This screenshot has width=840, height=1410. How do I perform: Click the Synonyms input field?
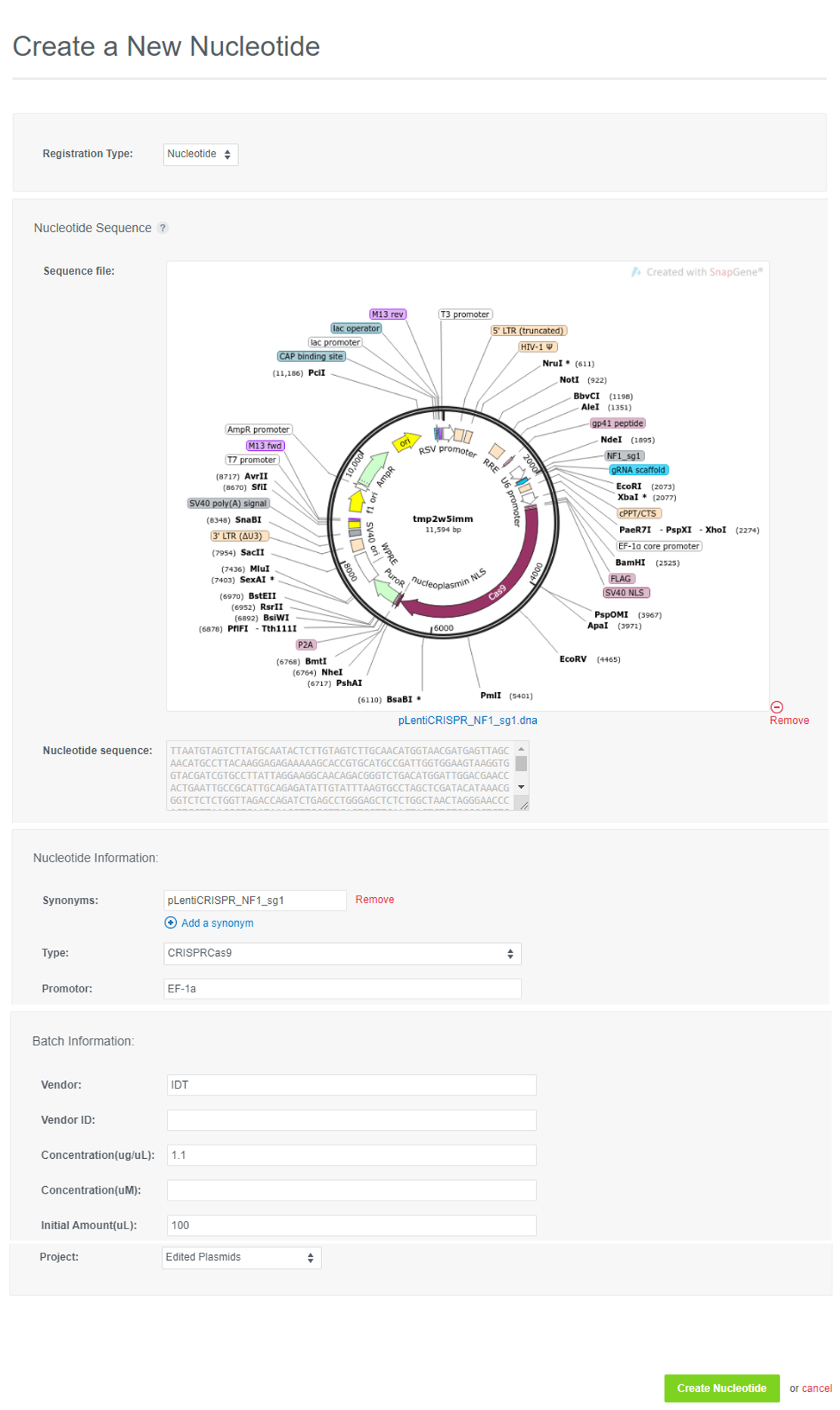[255, 900]
